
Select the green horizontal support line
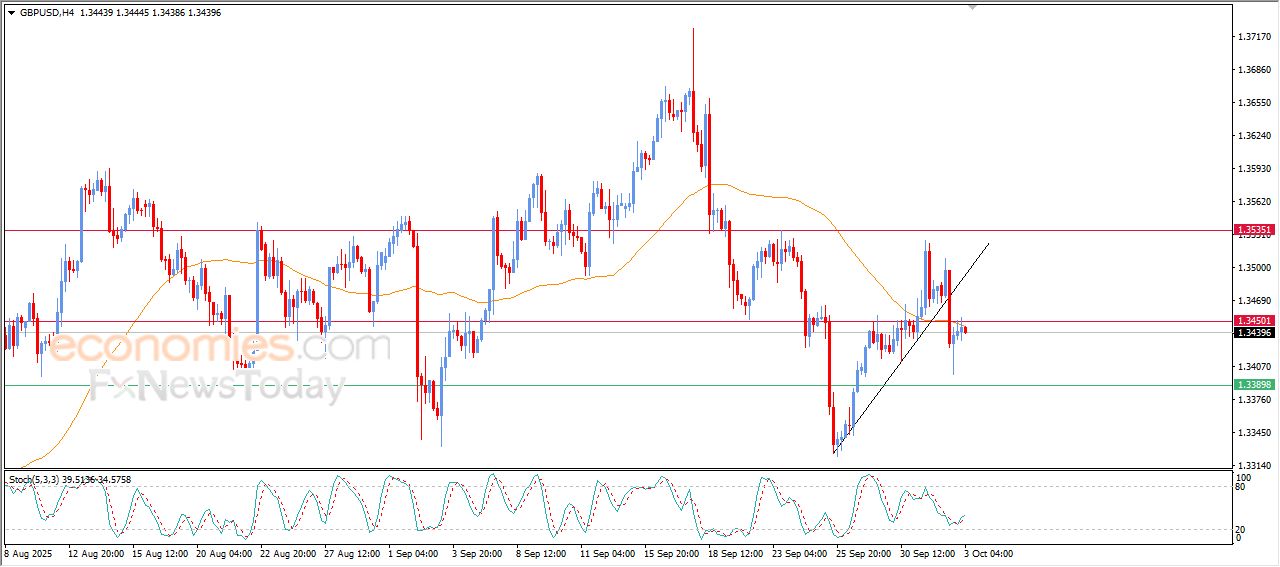click(600, 385)
